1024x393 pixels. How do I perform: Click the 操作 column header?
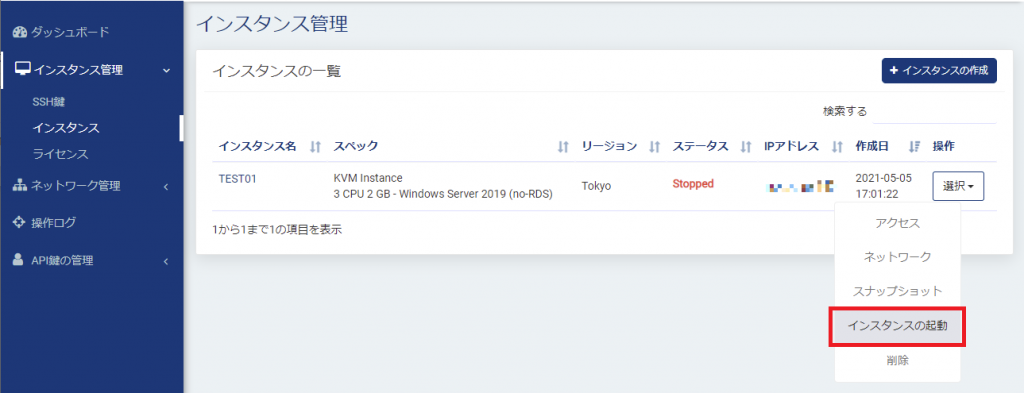pyautogui.click(x=943, y=147)
